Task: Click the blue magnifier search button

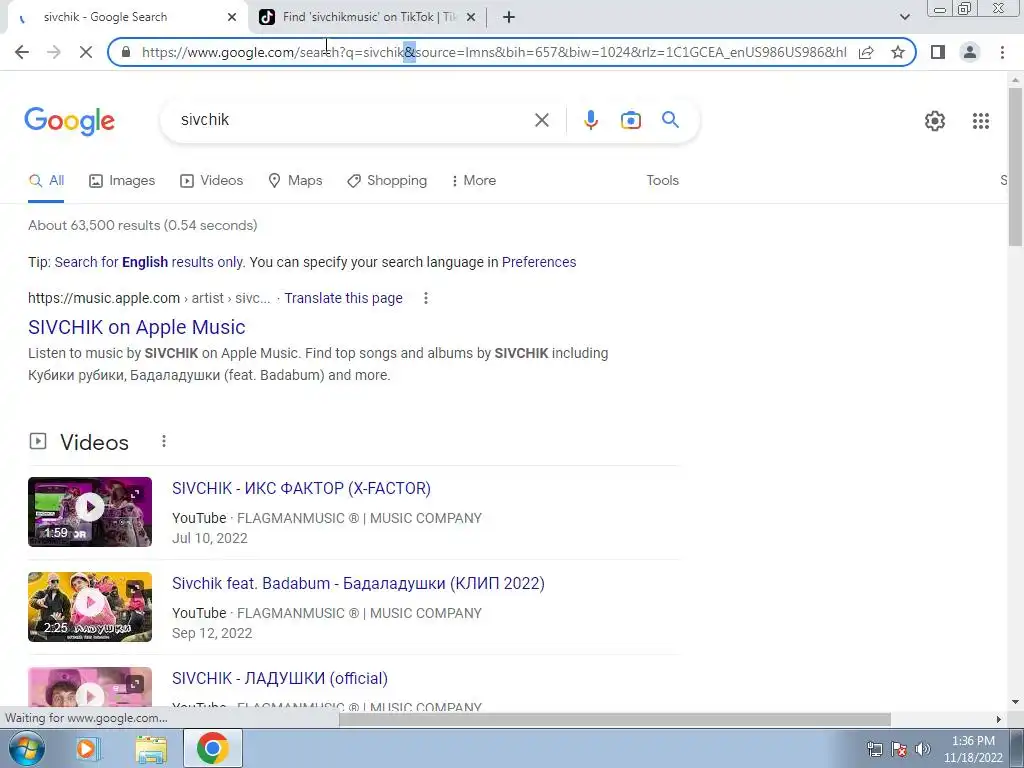Action: (x=670, y=120)
